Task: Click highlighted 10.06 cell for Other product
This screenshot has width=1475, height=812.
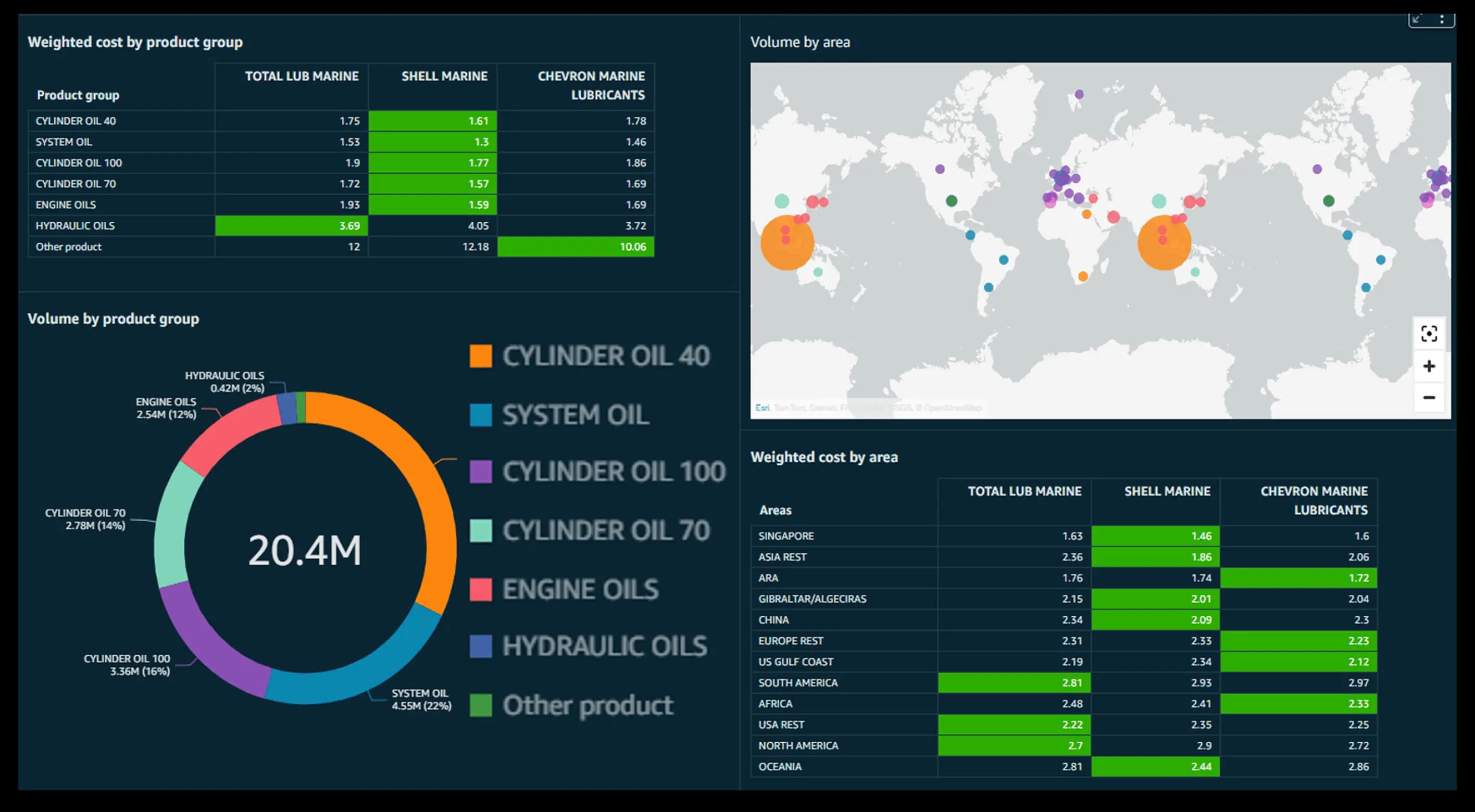Action: pyautogui.click(x=576, y=247)
